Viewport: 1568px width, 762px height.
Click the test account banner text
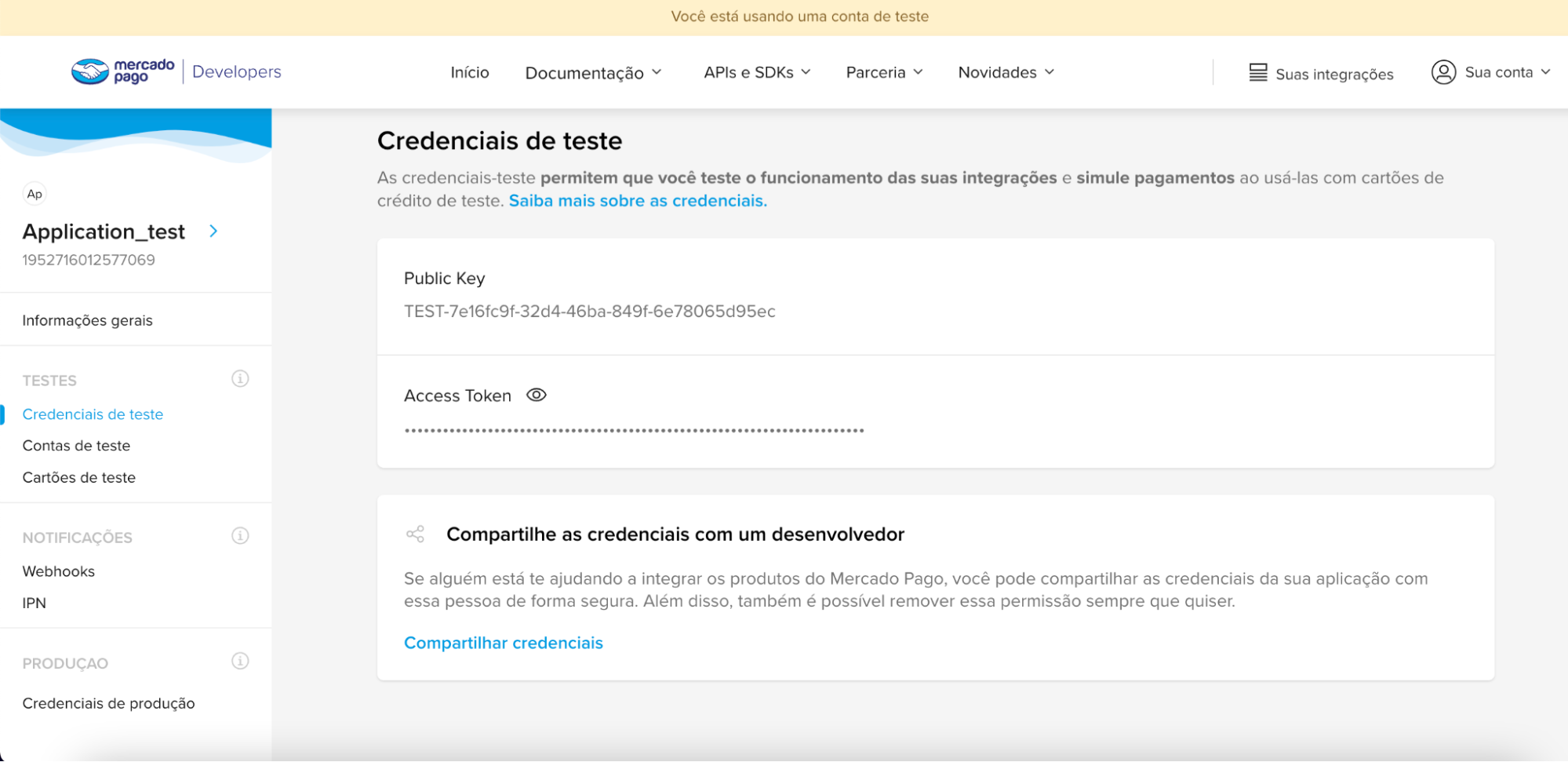pyautogui.click(x=799, y=16)
